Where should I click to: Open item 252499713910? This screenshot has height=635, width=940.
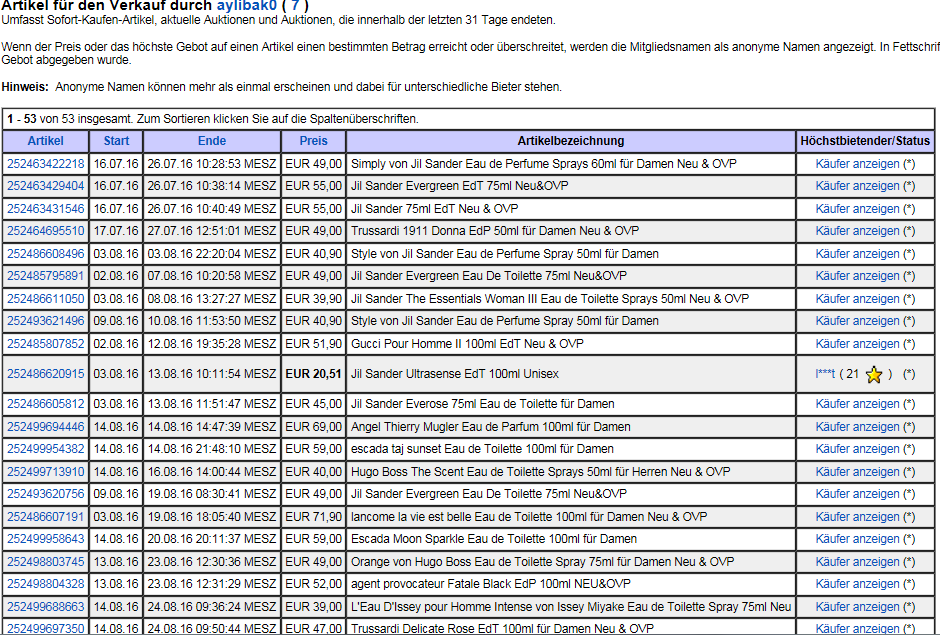tap(46, 472)
